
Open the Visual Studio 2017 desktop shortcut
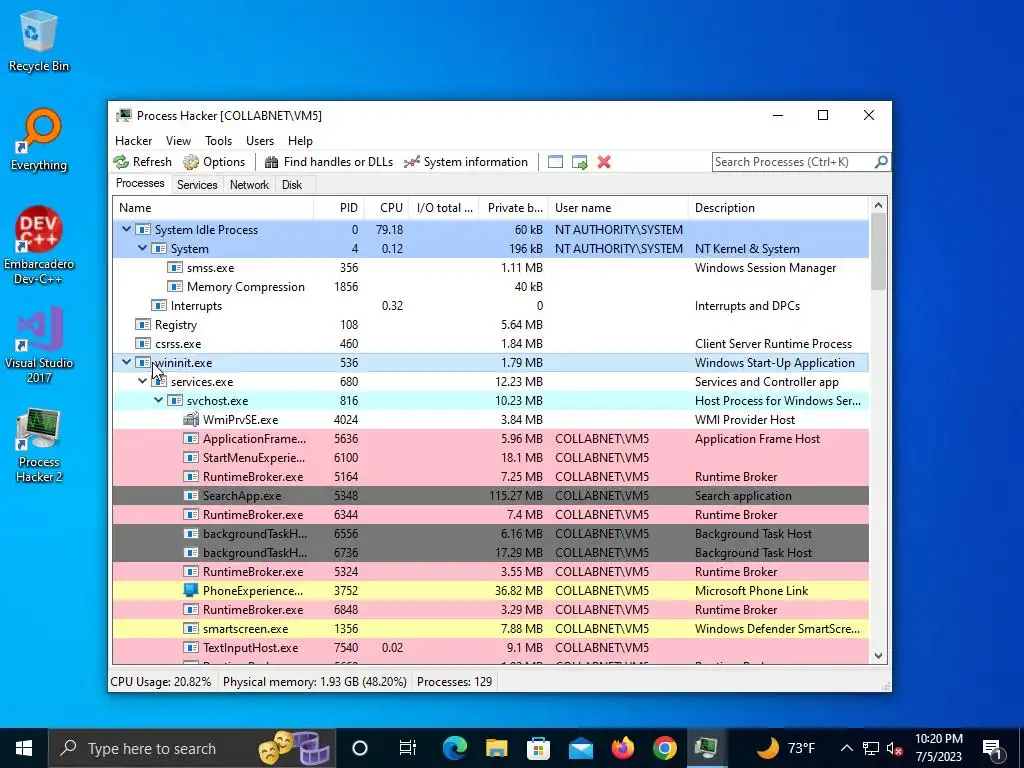coord(39,345)
